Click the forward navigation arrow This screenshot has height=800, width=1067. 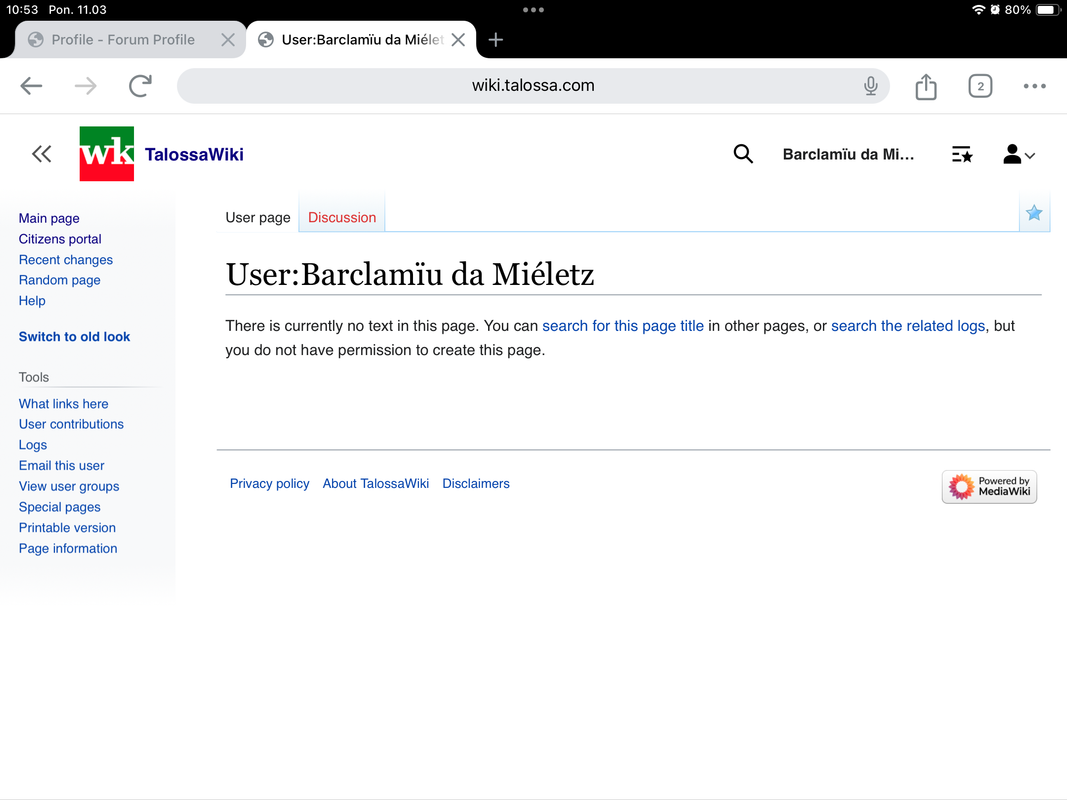[x=85, y=86]
